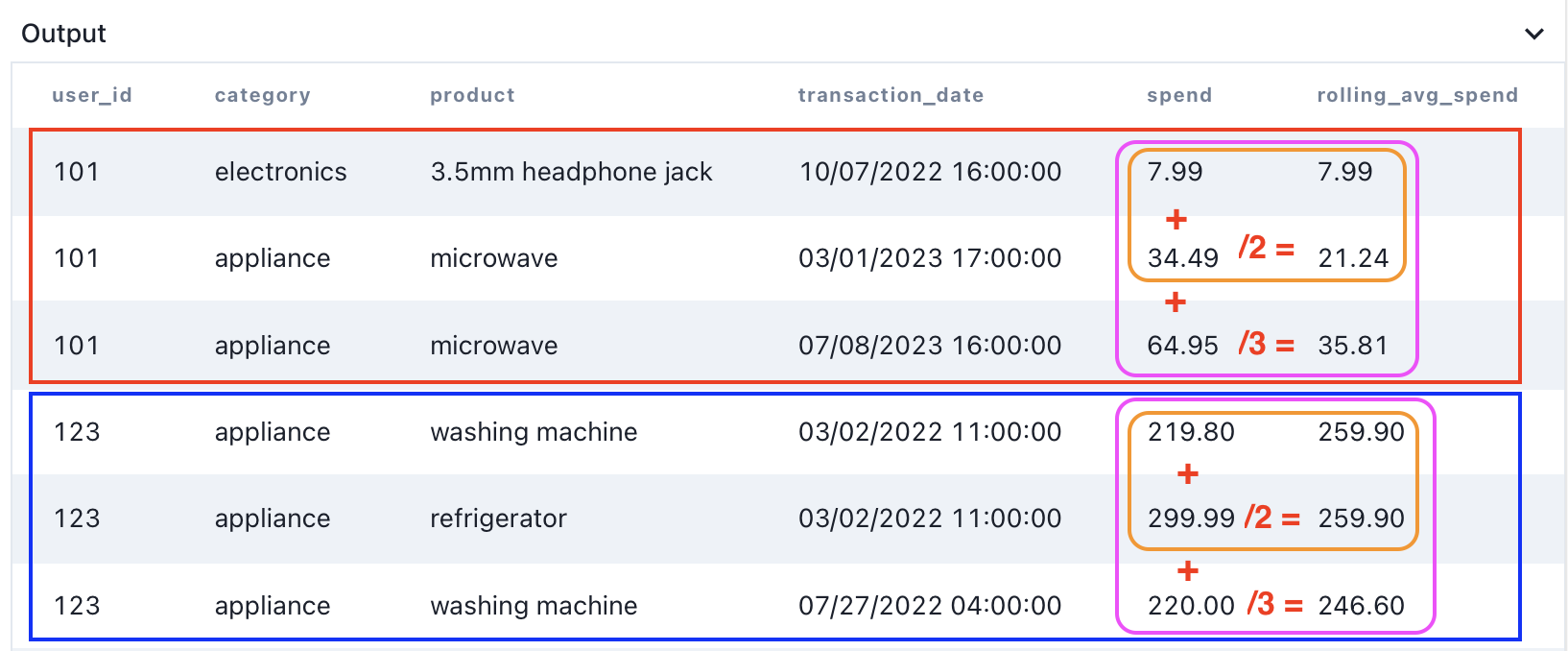Select the 35.81 rolling average value
This screenshot has height=651, width=1568.
(x=1353, y=346)
